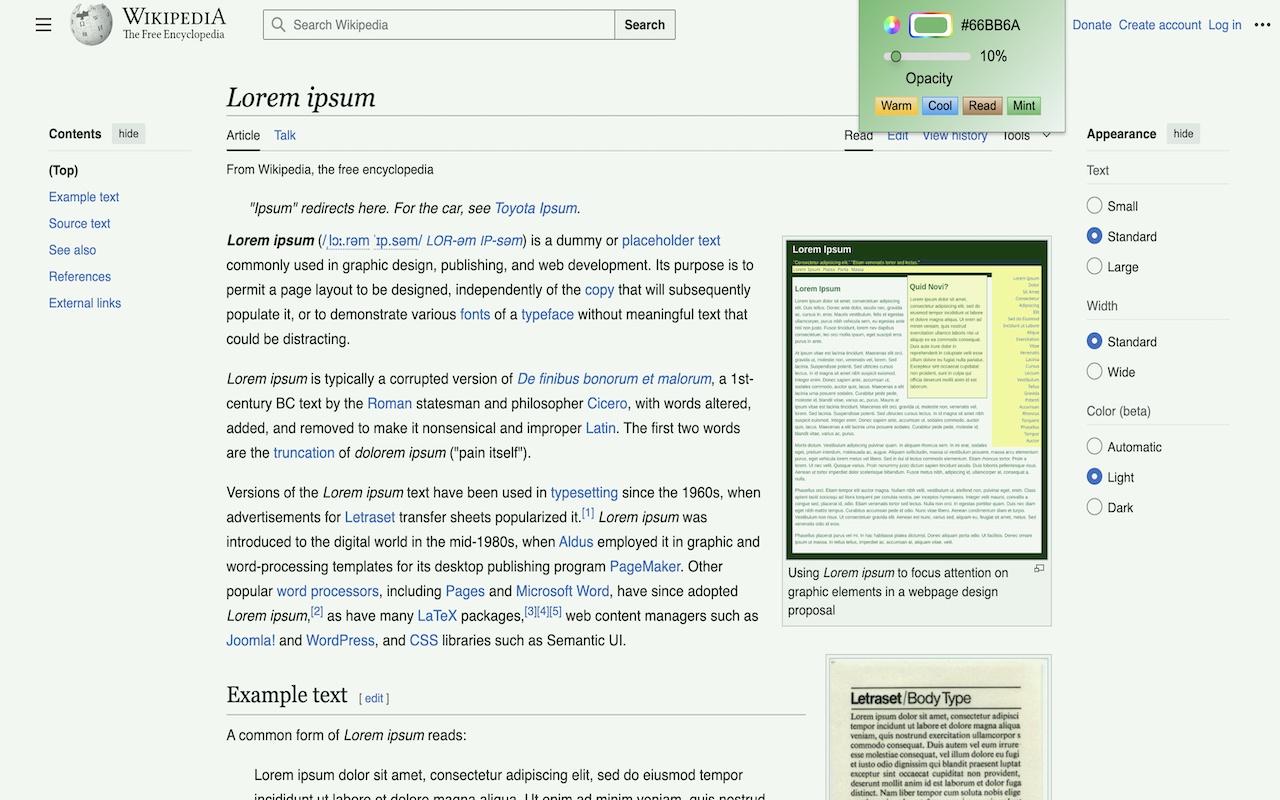
Task: Select Dark color mode
Action: click(x=1094, y=507)
